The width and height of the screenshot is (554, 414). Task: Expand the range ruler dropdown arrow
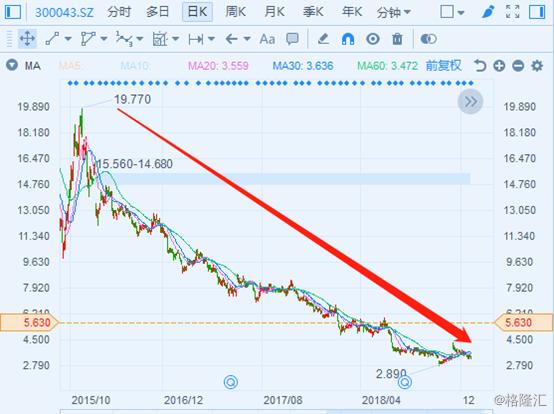211,39
